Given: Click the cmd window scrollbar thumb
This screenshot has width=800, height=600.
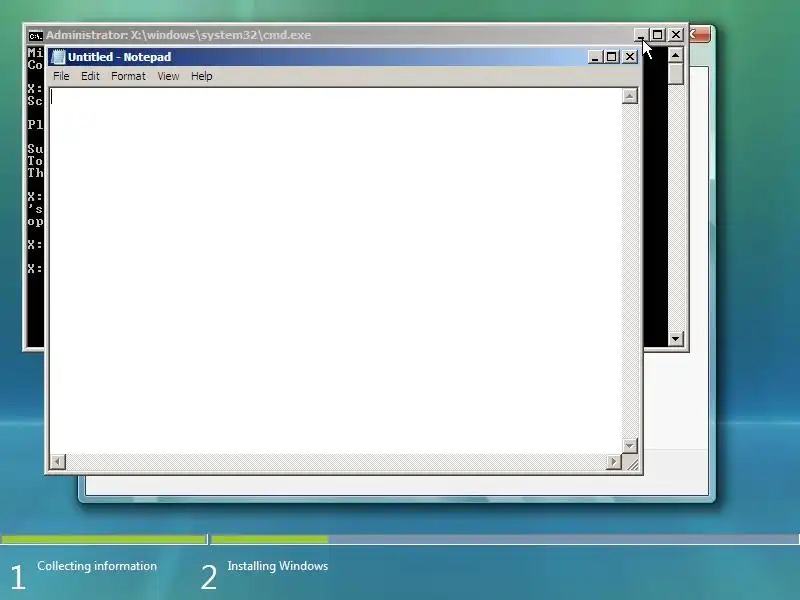Looking at the screenshot, I should [676, 74].
